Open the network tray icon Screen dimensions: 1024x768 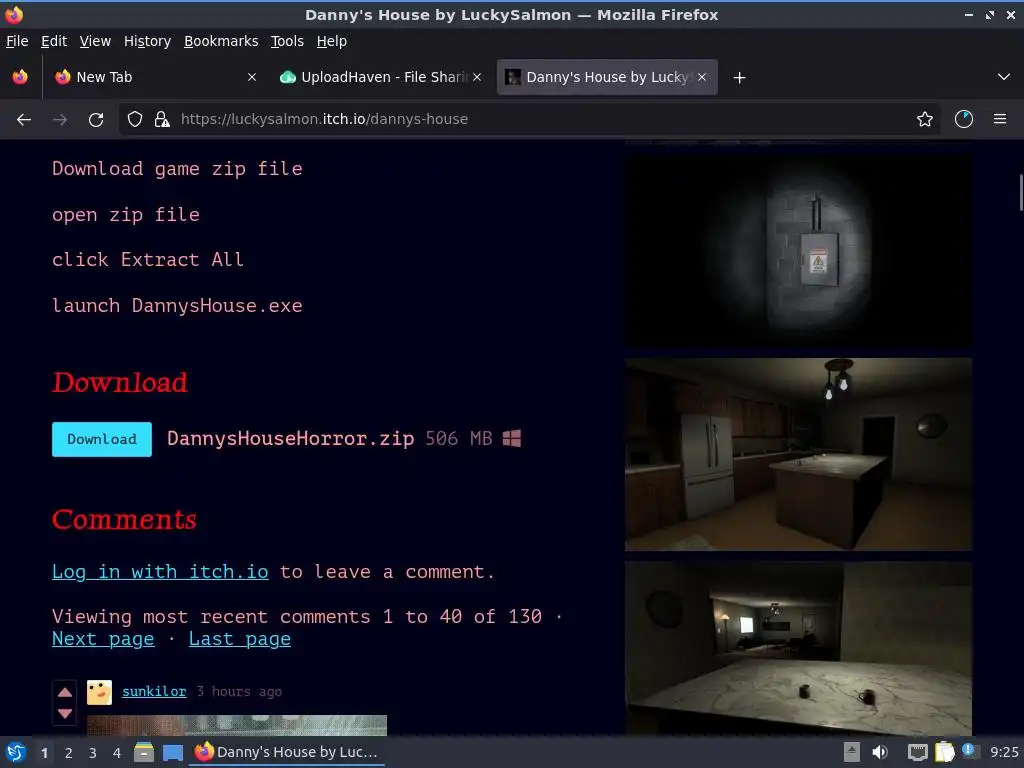click(918, 753)
